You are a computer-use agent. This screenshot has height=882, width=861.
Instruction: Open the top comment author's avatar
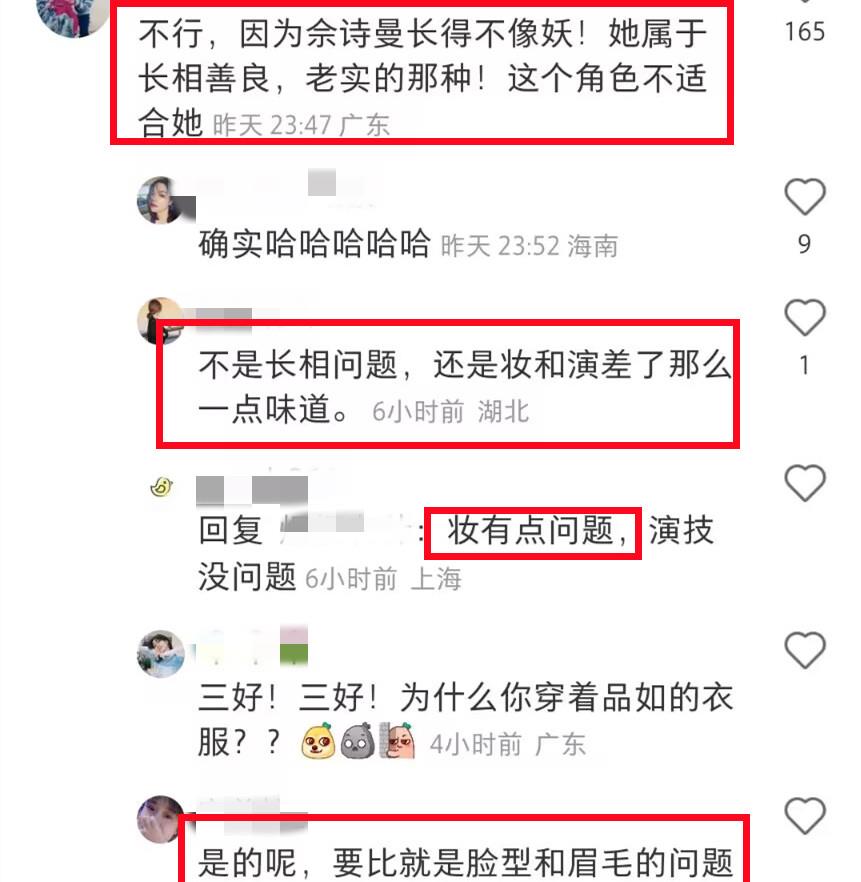point(73,14)
